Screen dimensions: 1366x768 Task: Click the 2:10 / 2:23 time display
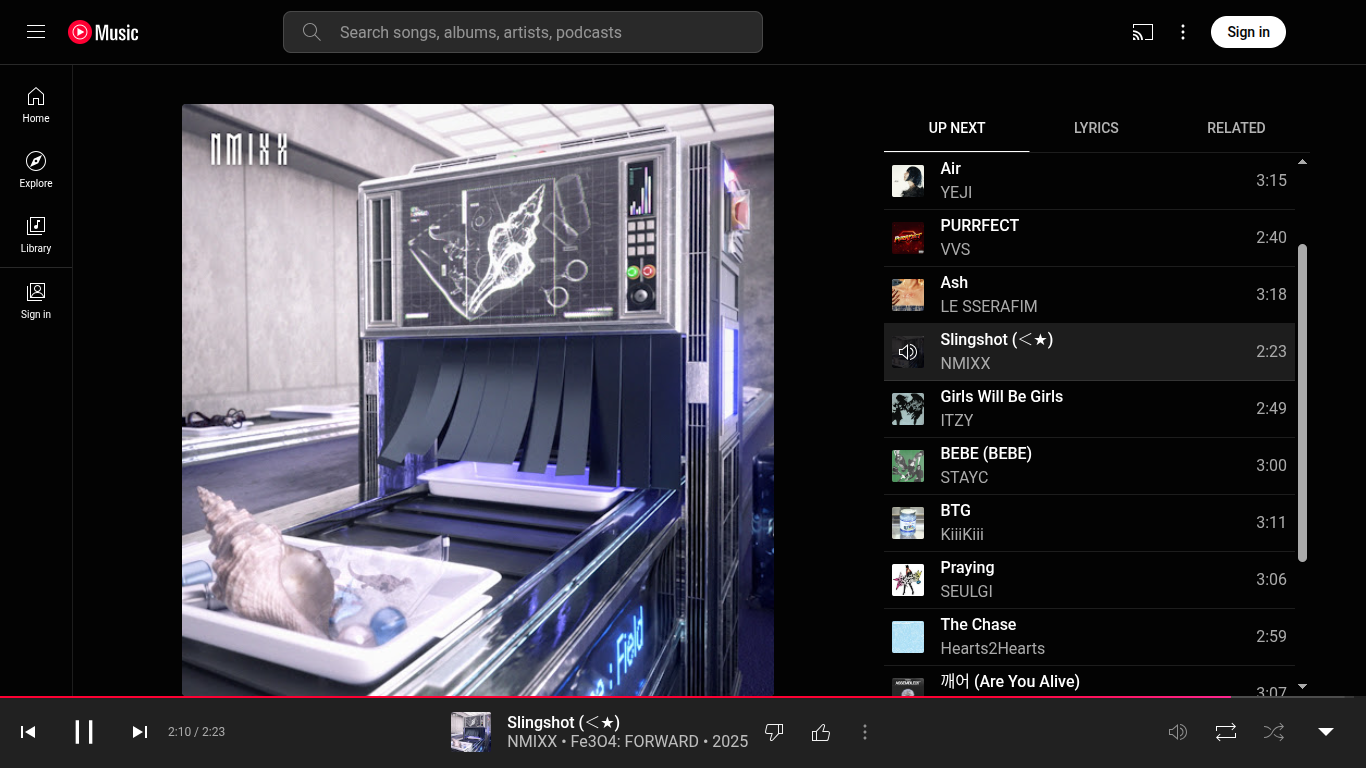point(196,732)
